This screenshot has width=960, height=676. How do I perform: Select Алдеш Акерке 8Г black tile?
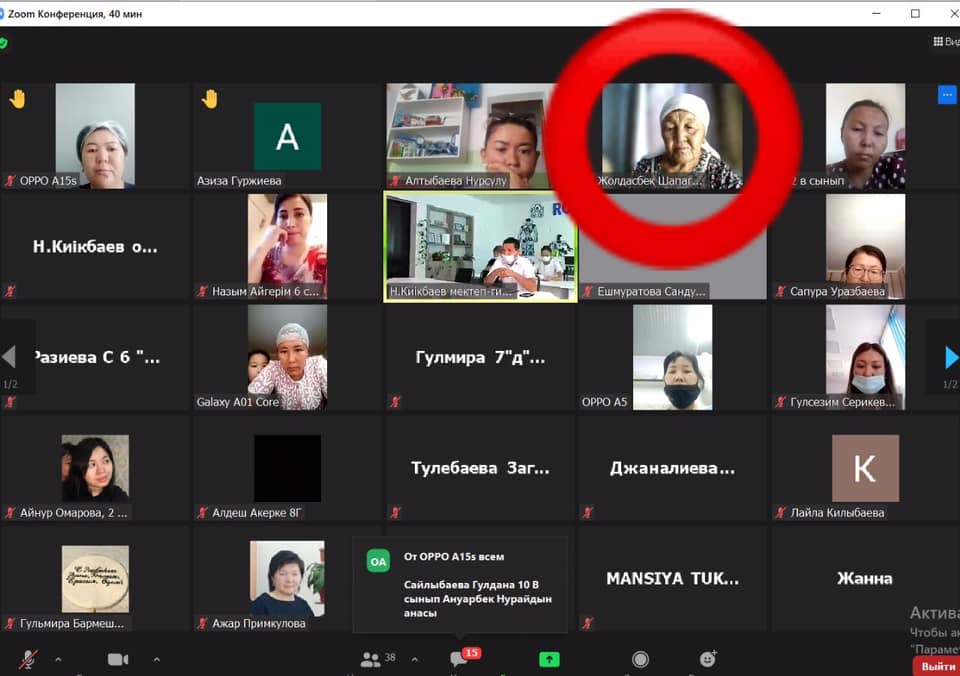(287, 468)
